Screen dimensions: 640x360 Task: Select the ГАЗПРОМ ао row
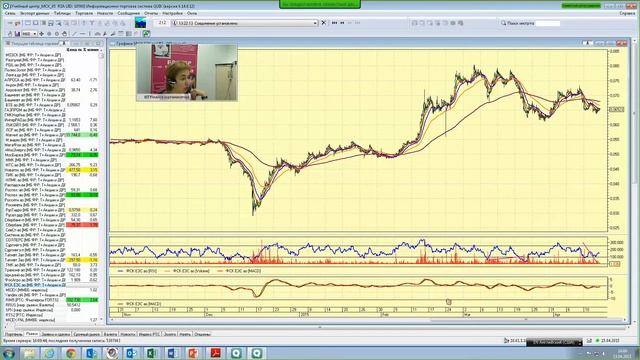pyautogui.click(x=51, y=110)
